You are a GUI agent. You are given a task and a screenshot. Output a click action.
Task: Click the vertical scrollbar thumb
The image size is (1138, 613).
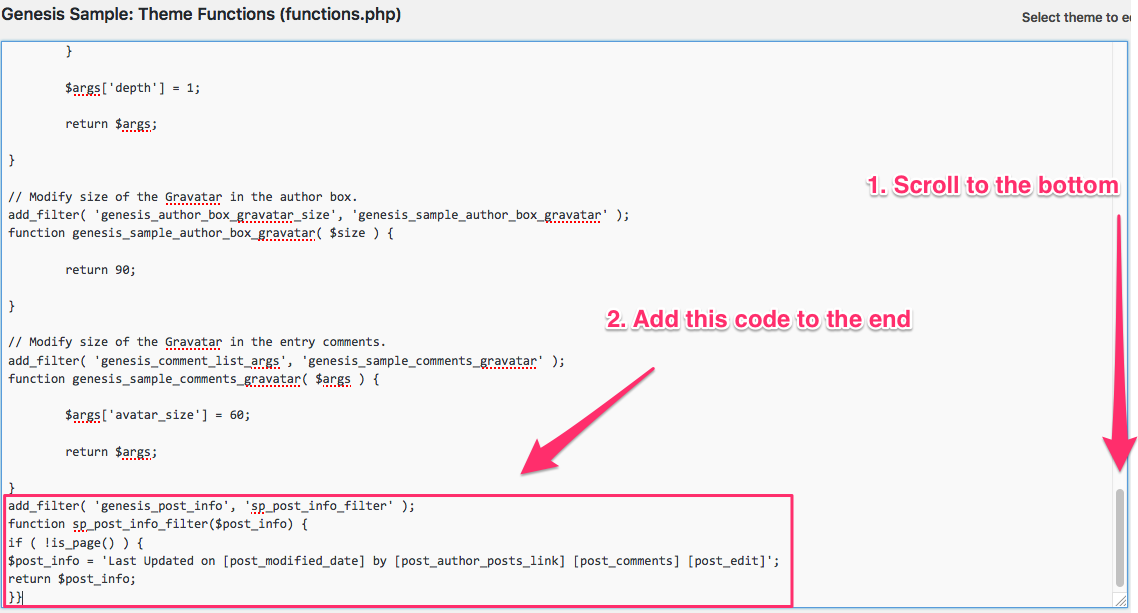pyautogui.click(x=1120, y=538)
